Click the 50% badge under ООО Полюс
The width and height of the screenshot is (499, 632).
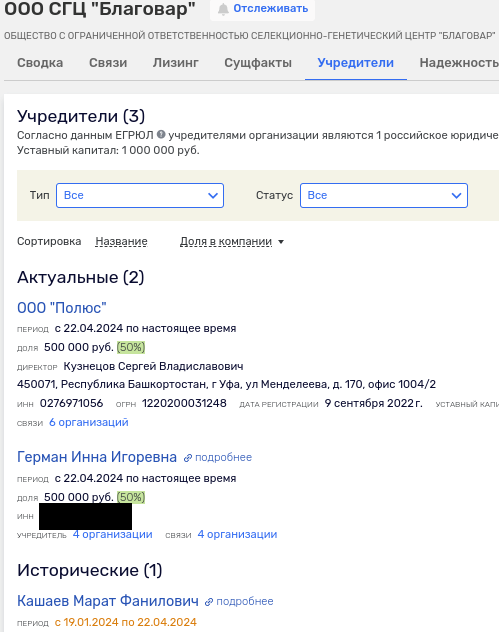[131, 347]
